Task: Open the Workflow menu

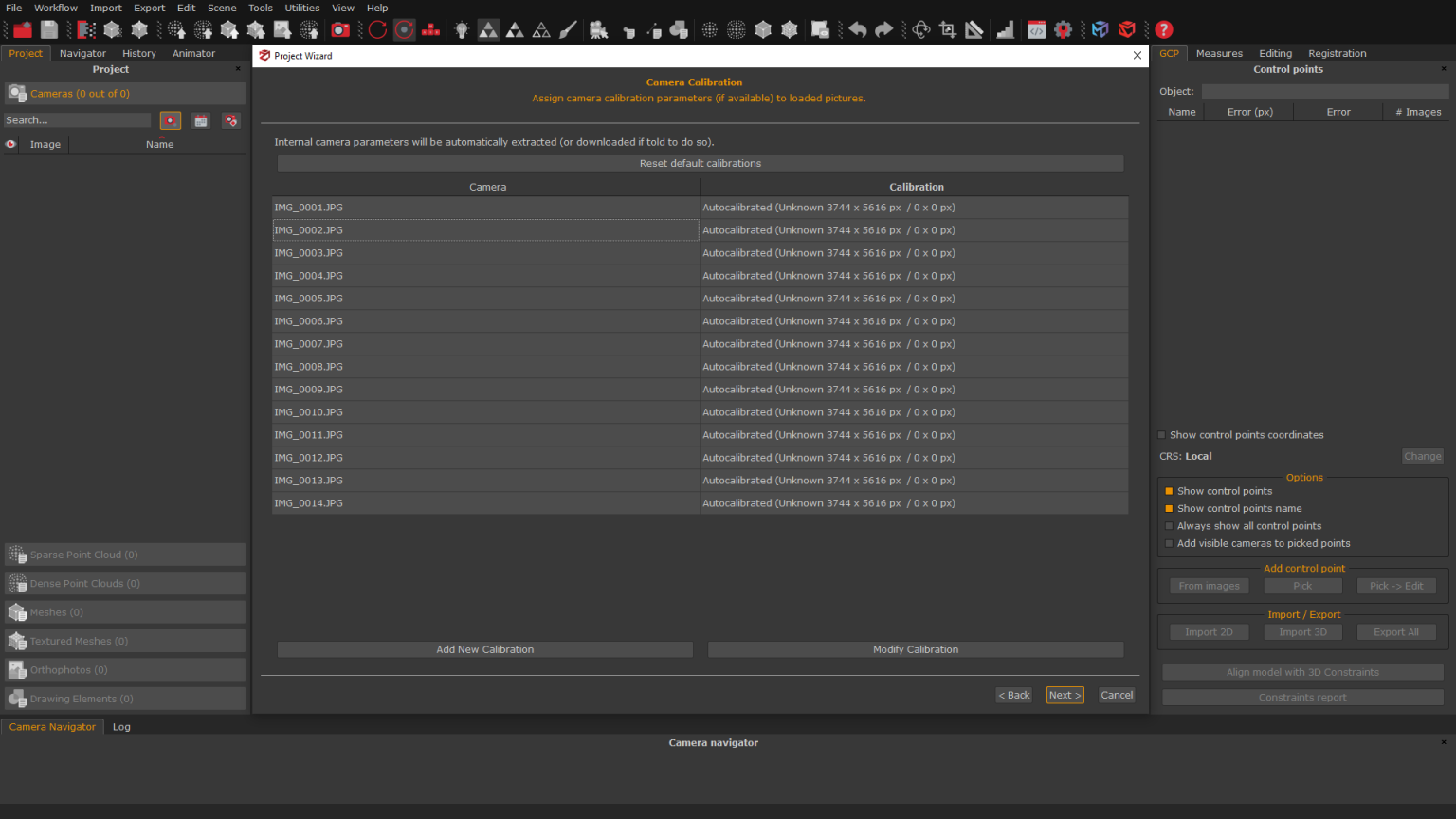Action: pos(55,8)
